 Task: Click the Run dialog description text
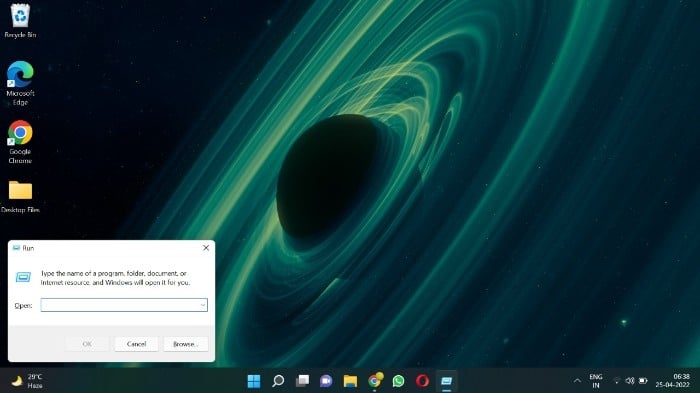coord(115,278)
